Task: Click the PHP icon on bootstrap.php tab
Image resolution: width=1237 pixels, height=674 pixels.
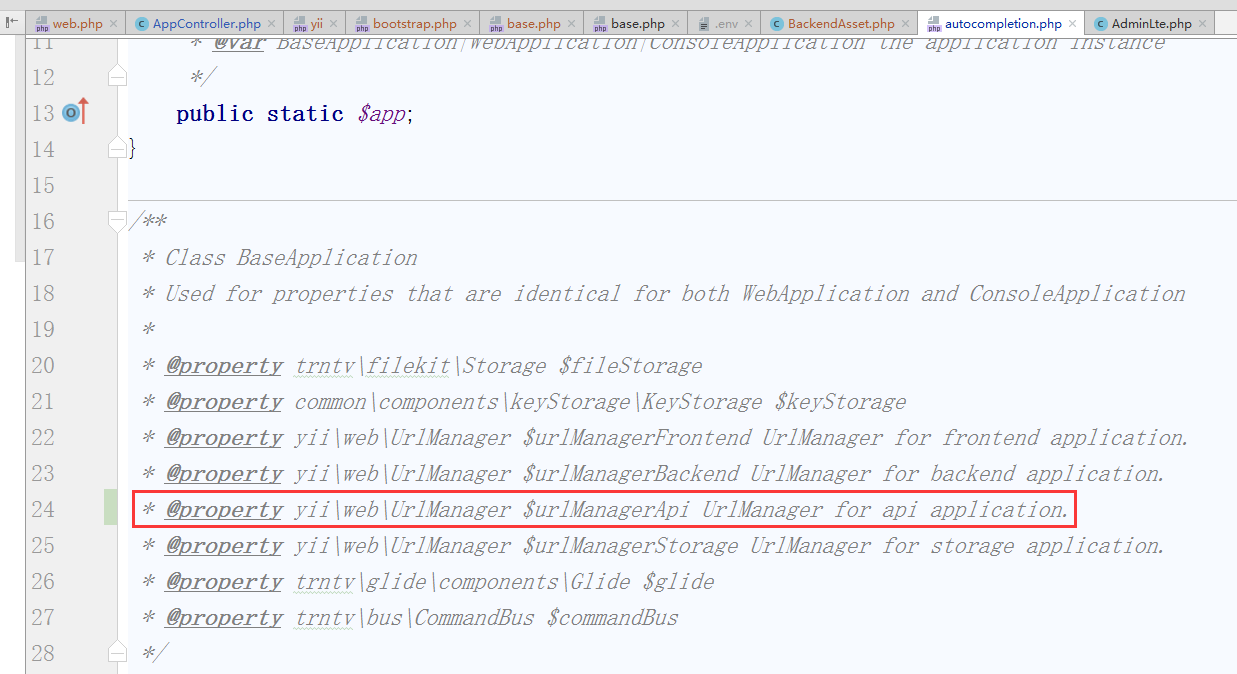Action: (x=361, y=24)
